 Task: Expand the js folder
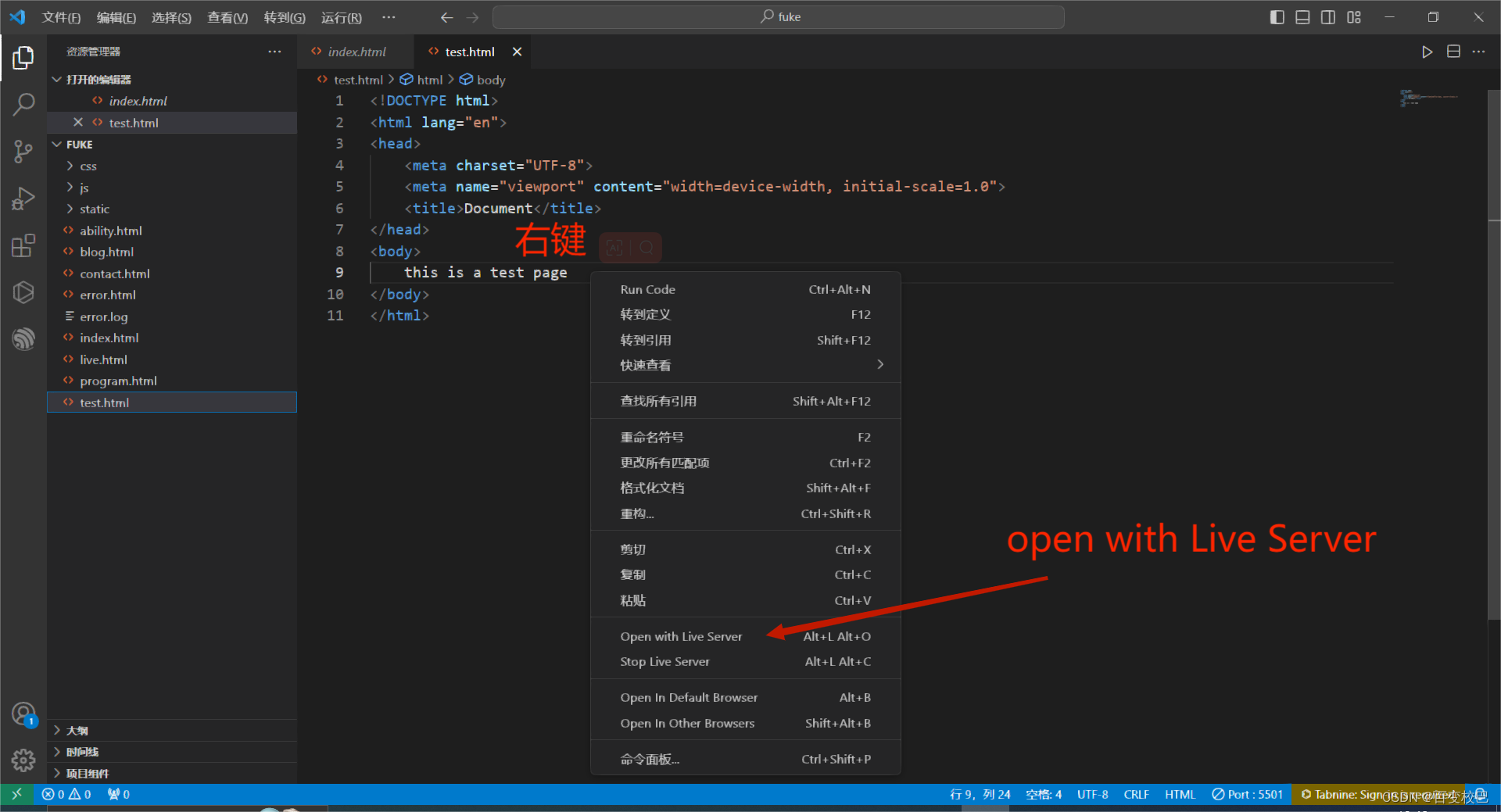click(x=84, y=188)
